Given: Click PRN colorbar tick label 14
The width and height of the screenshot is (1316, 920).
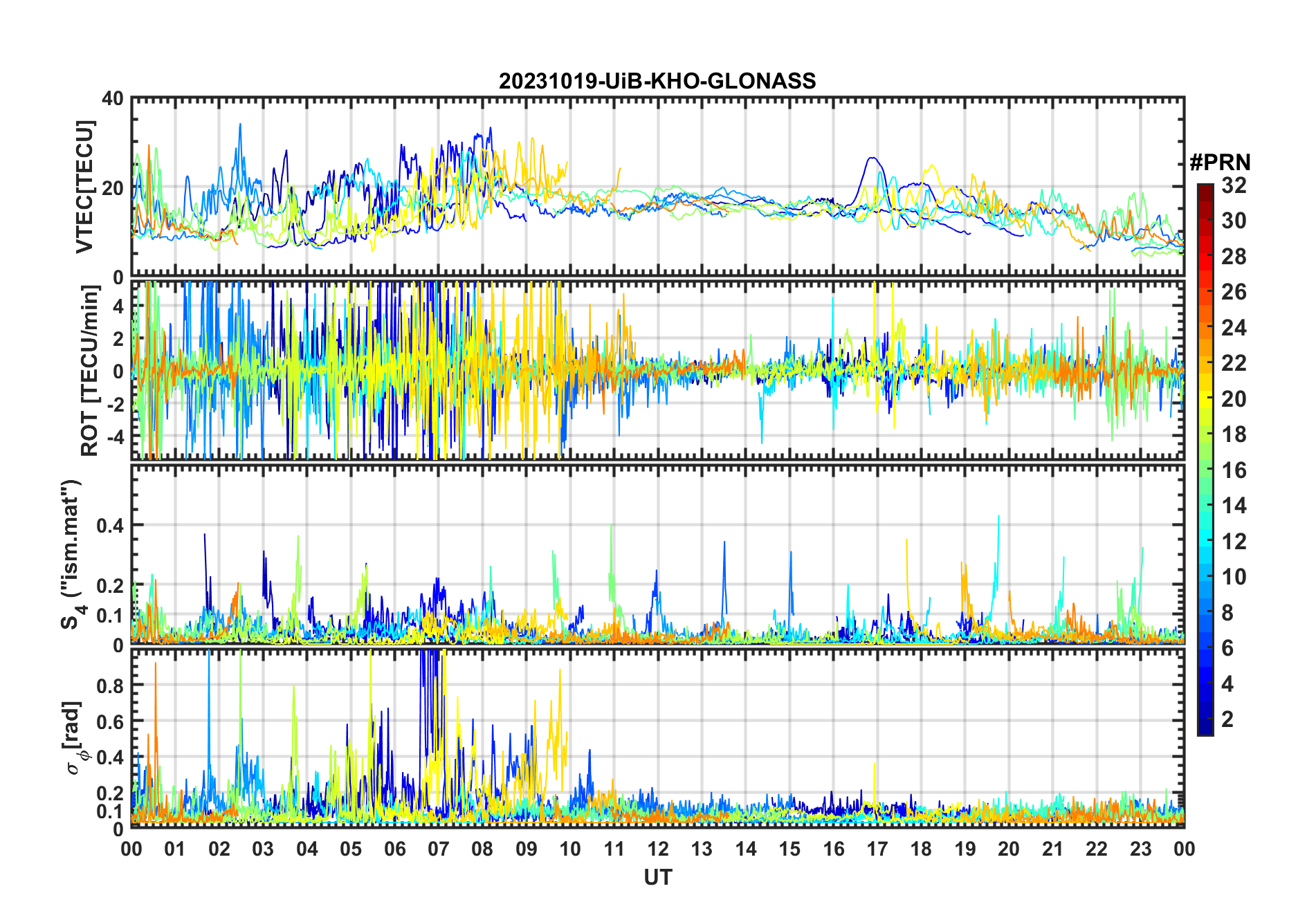Looking at the screenshot, I should point(1234,506).
